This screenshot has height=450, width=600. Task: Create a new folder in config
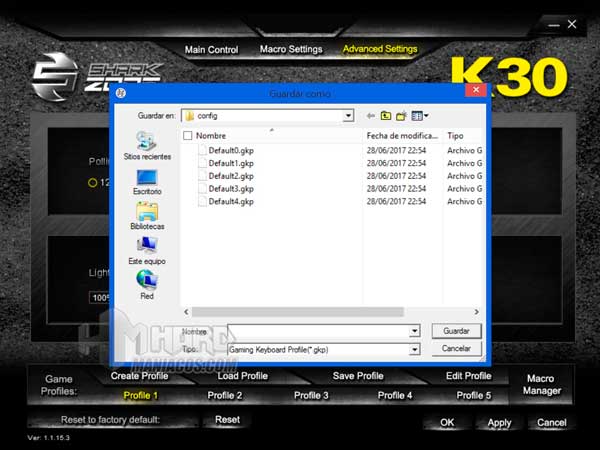coord(401,116)
